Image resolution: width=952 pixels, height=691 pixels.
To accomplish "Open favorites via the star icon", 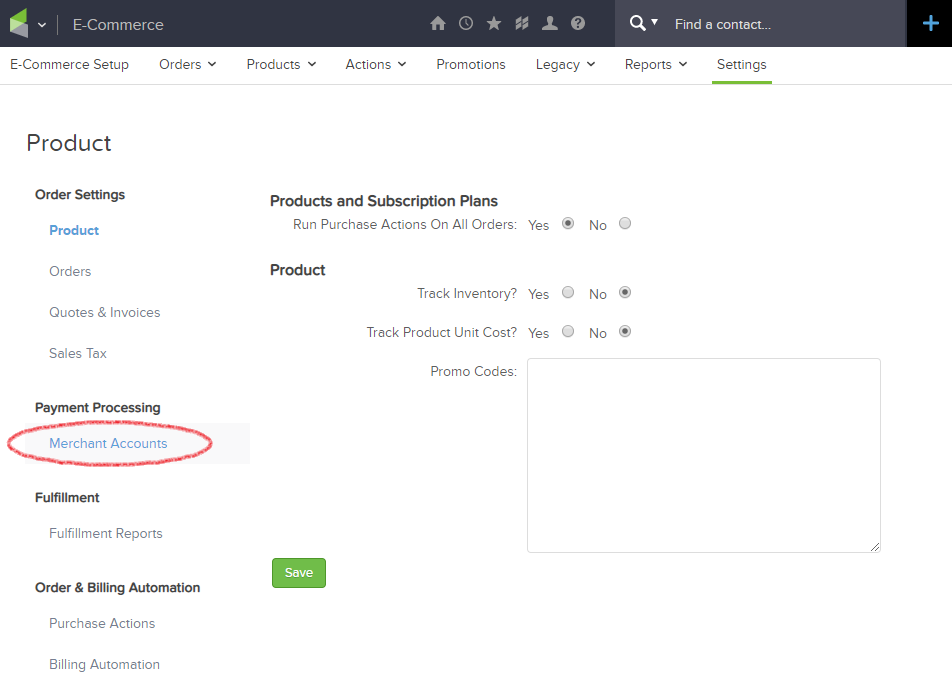I will [494, 24].
